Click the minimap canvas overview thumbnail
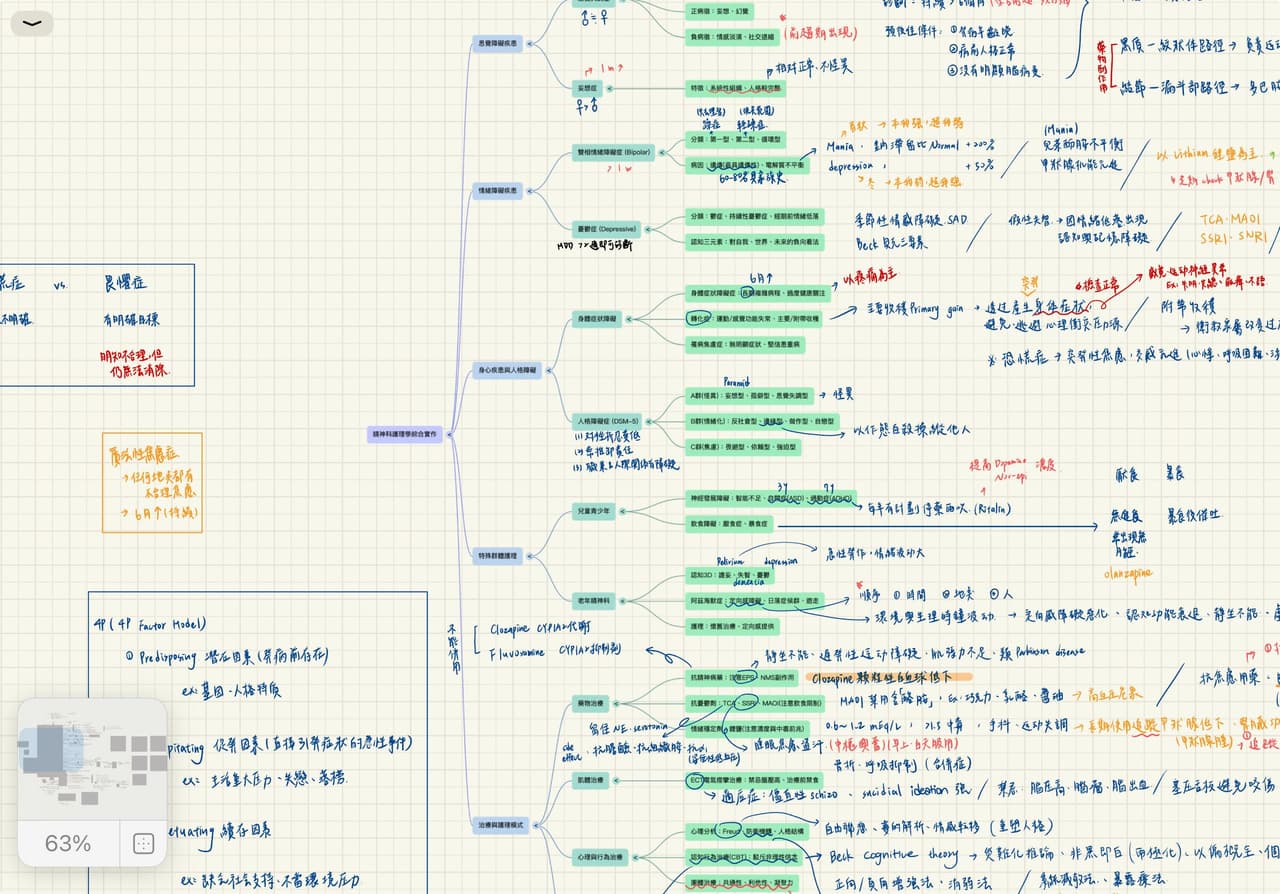Screen dimensions: 1280x894 [92, 759]
